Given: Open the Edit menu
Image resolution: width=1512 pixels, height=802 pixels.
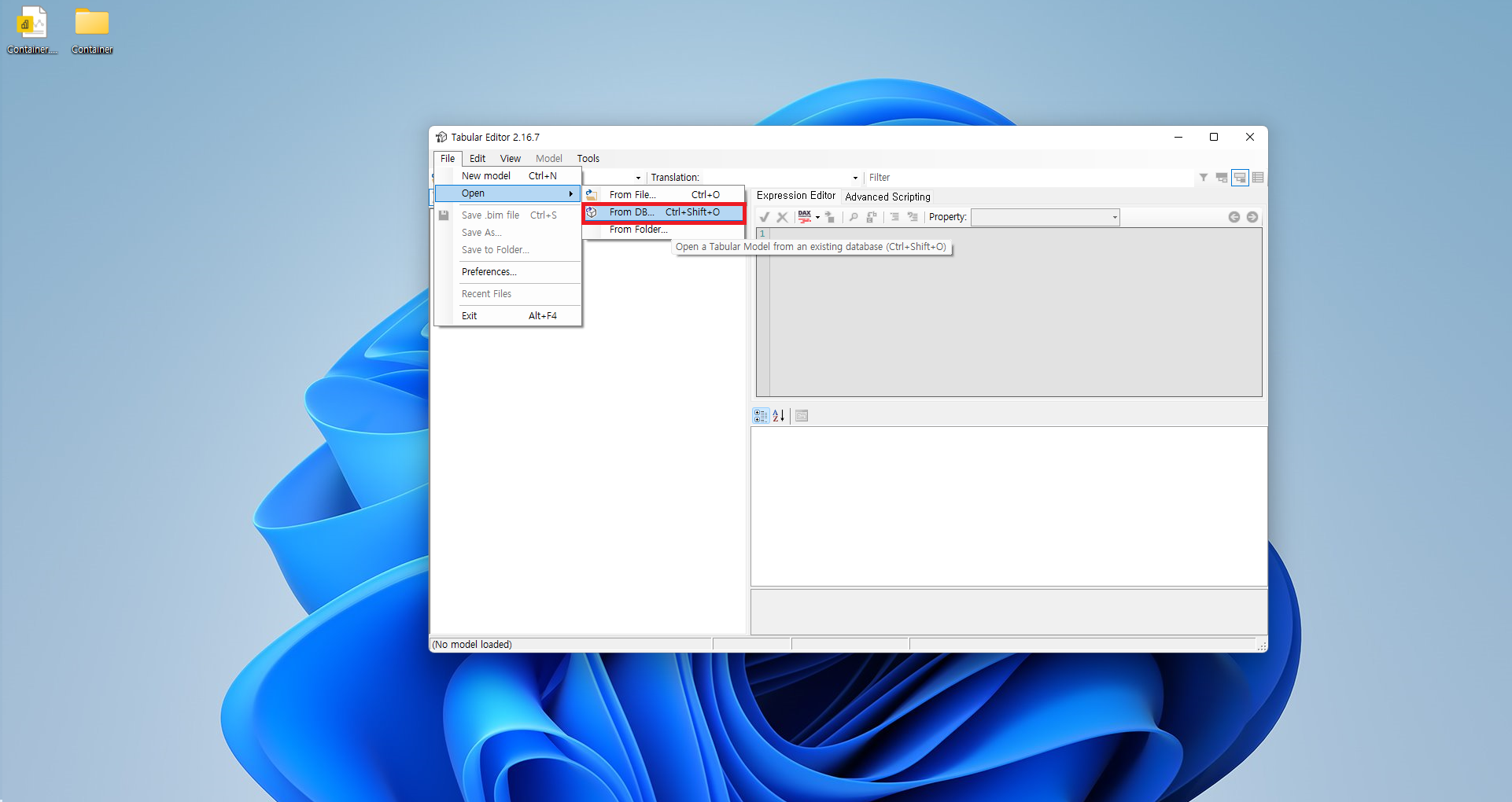Looking at the screenshot, I should click(478, 158).
